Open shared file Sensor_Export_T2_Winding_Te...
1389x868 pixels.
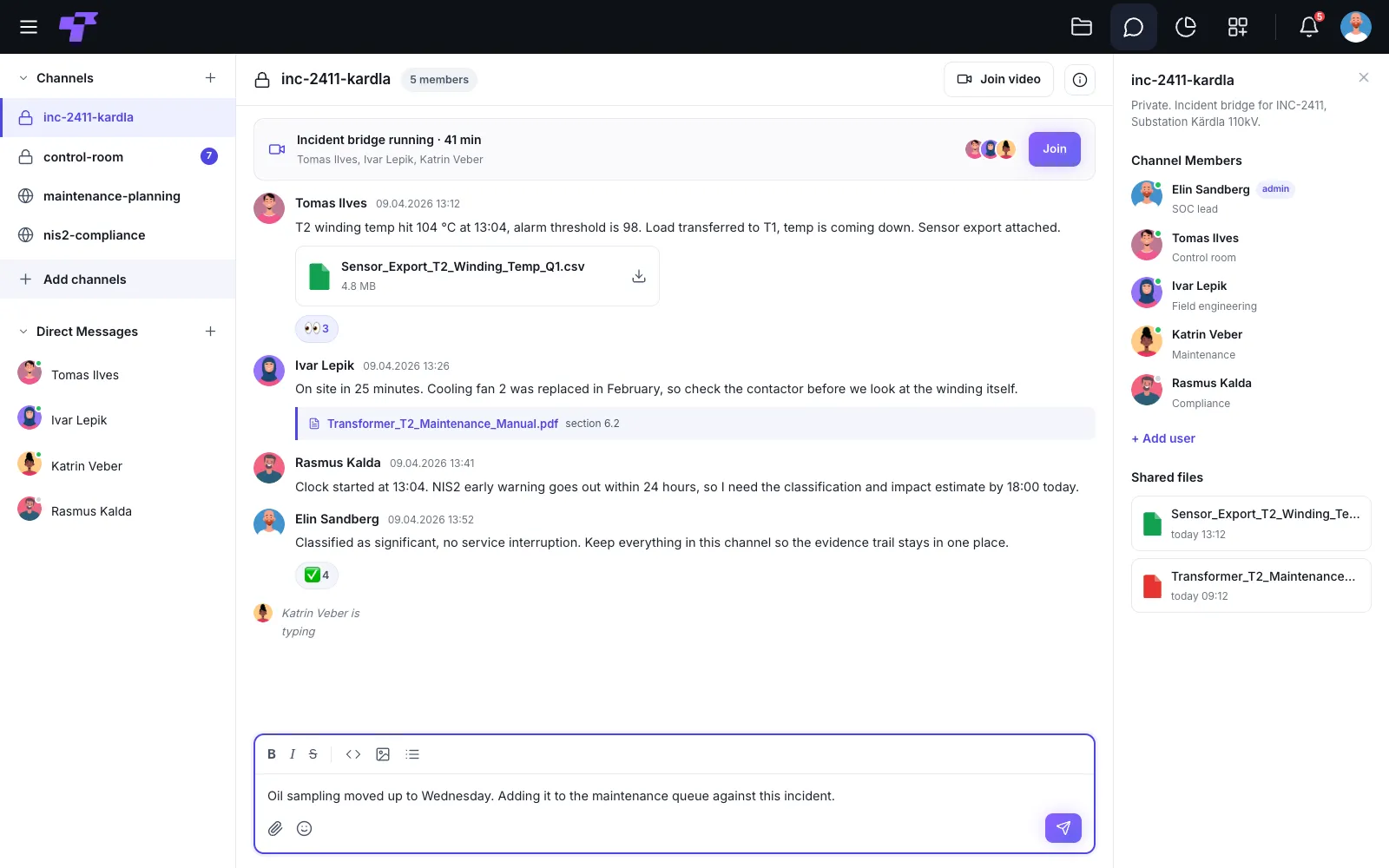point(1251,523)
